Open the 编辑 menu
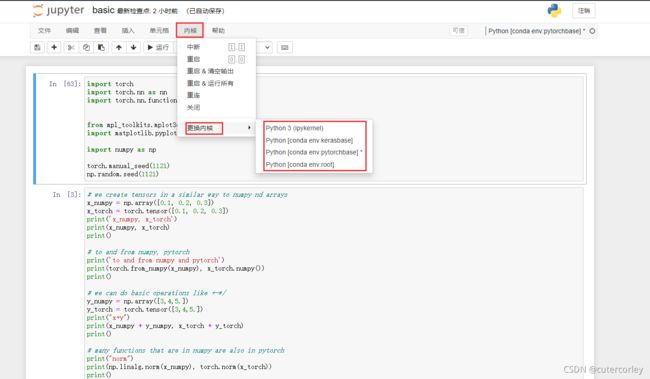 pos(72,30)
